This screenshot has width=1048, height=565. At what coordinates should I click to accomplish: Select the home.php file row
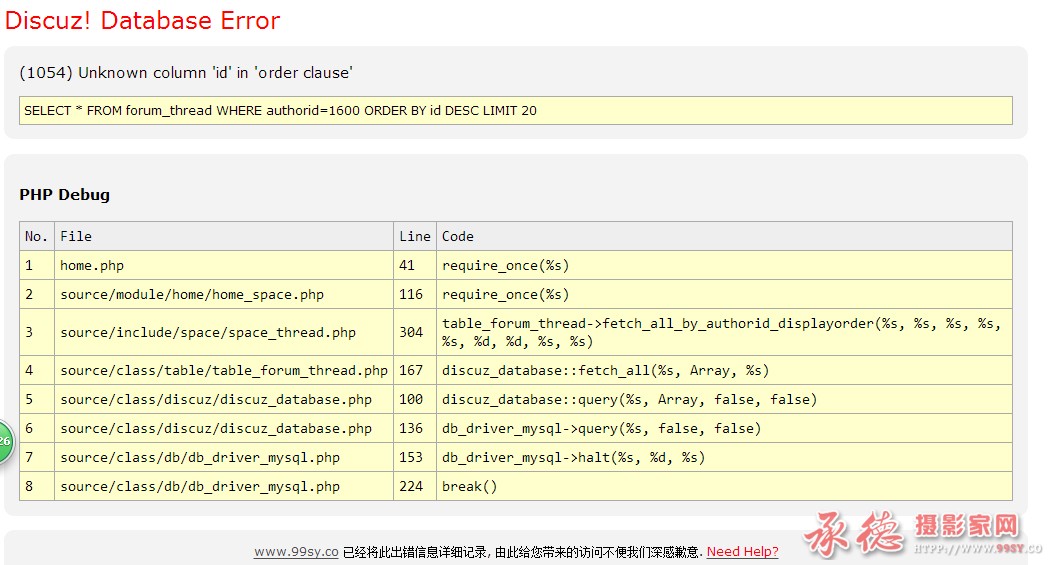click(x=515, y=265)
